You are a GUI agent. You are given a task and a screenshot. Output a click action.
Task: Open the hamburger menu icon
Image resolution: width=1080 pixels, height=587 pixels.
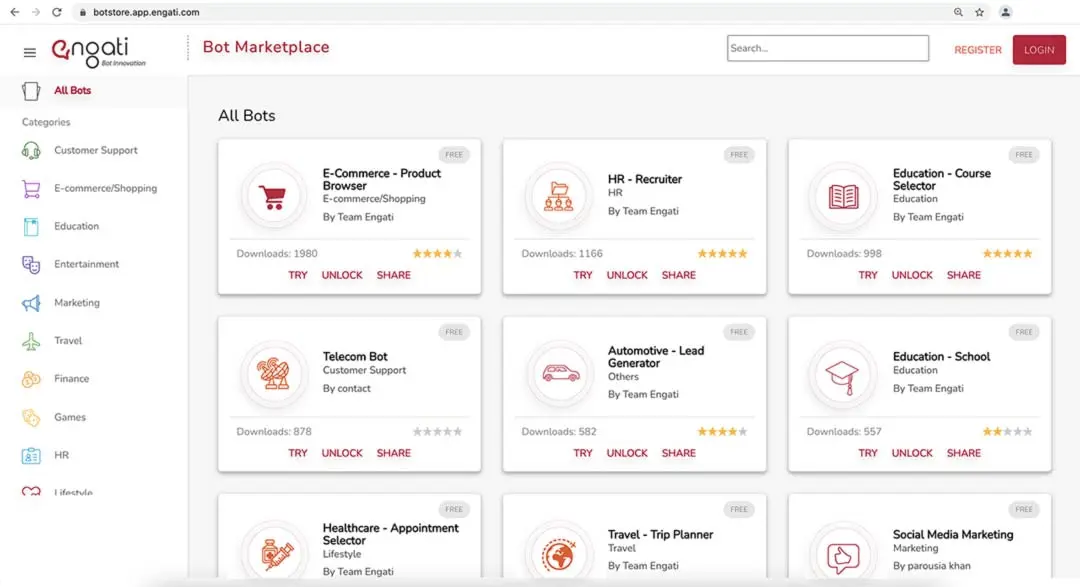coord(30,52)
